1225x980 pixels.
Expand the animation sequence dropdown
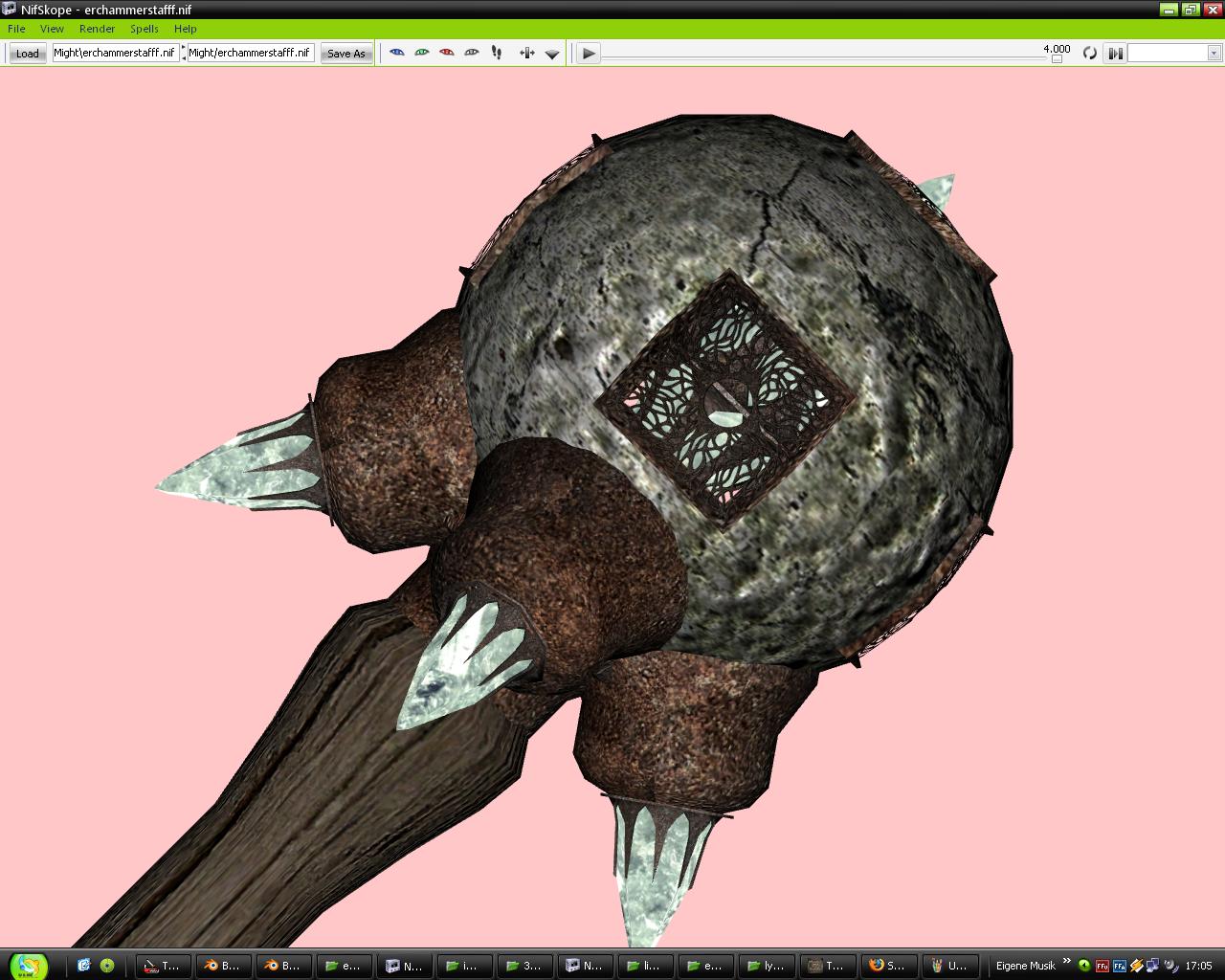tap(1214, 53)
